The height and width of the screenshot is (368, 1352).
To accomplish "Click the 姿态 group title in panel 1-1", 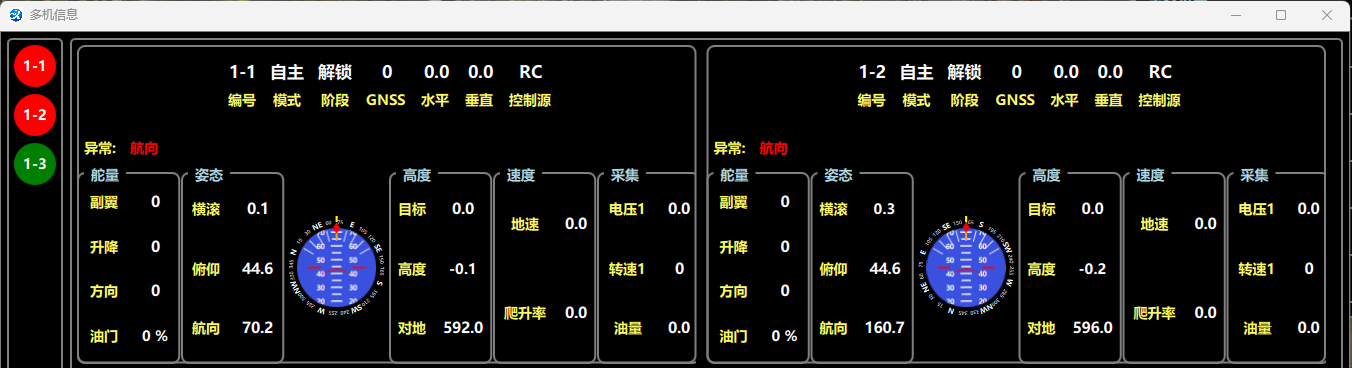I will (x=209, y=175).
